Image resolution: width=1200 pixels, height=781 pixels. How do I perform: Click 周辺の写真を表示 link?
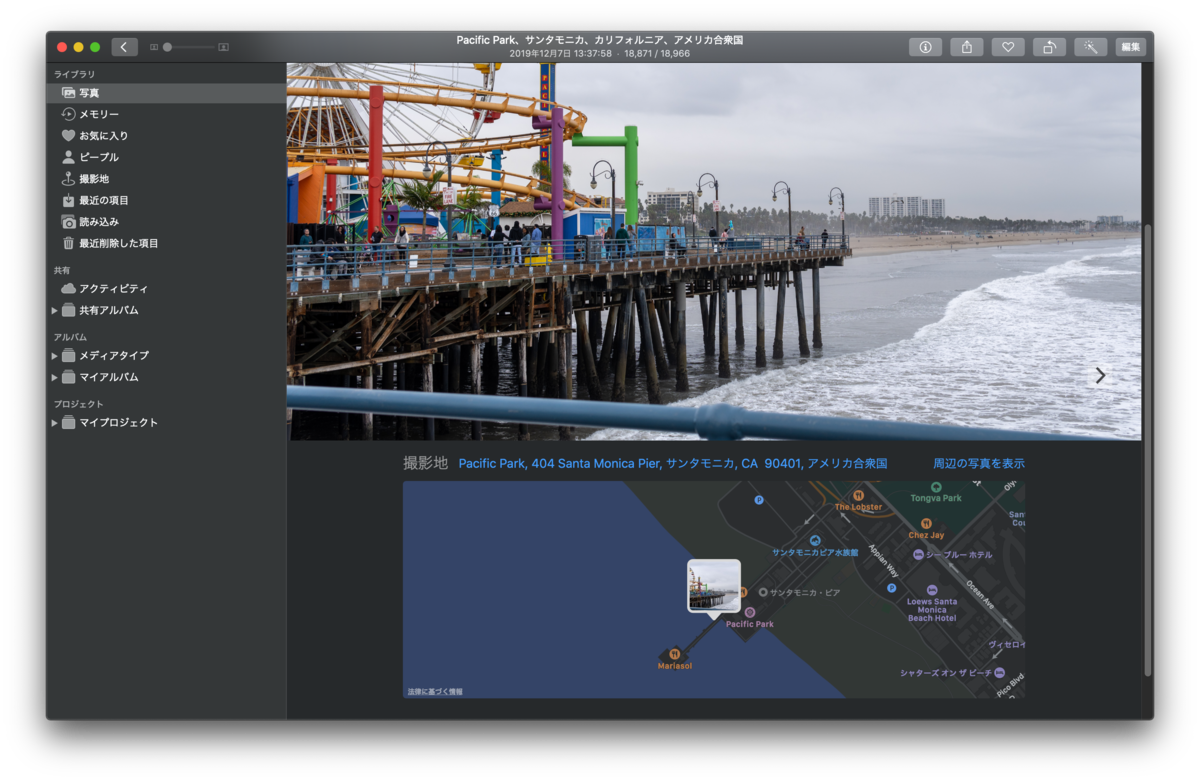point(979,464)
